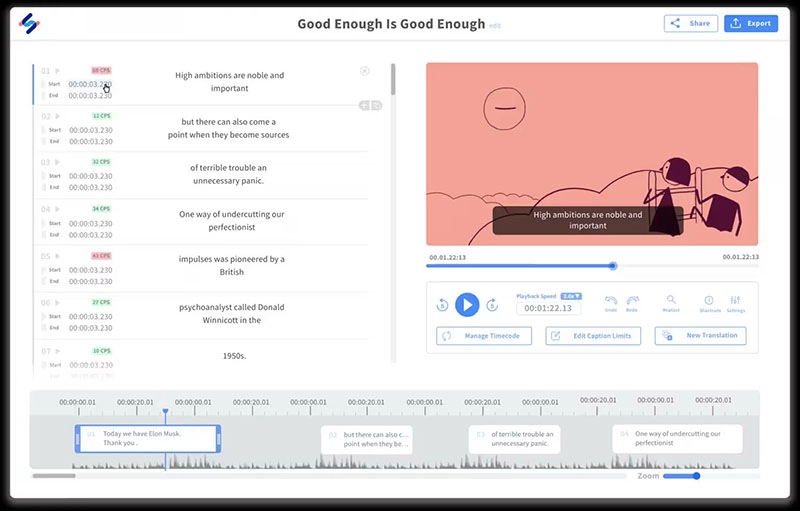Open Shortcuts info icon
This screenshot has width=800, height=511.
[x=709, y=300]
